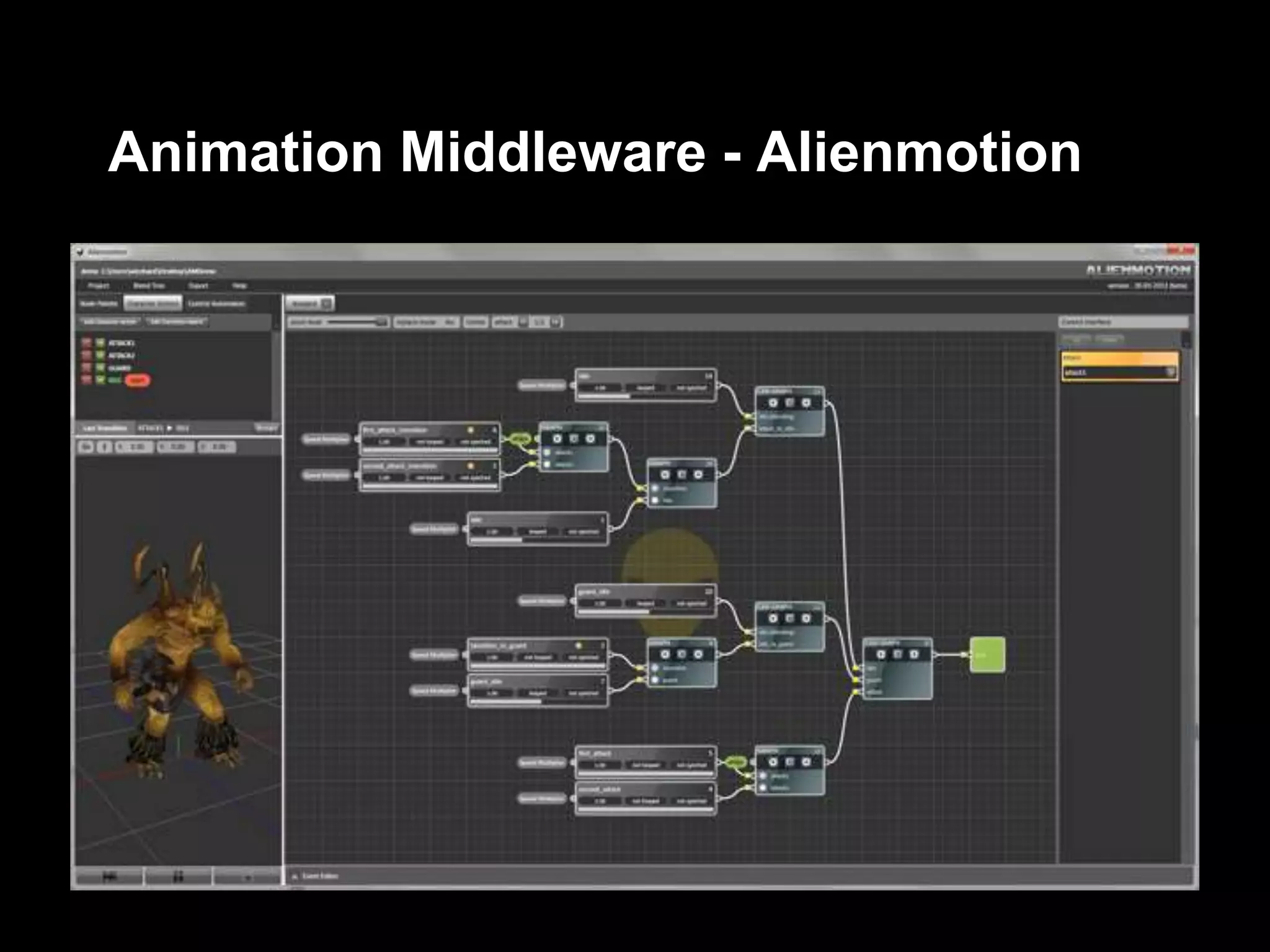1270x952 pixels.
Task: Click the middle square icon on the final blend node
Action: tap(897, 654)
